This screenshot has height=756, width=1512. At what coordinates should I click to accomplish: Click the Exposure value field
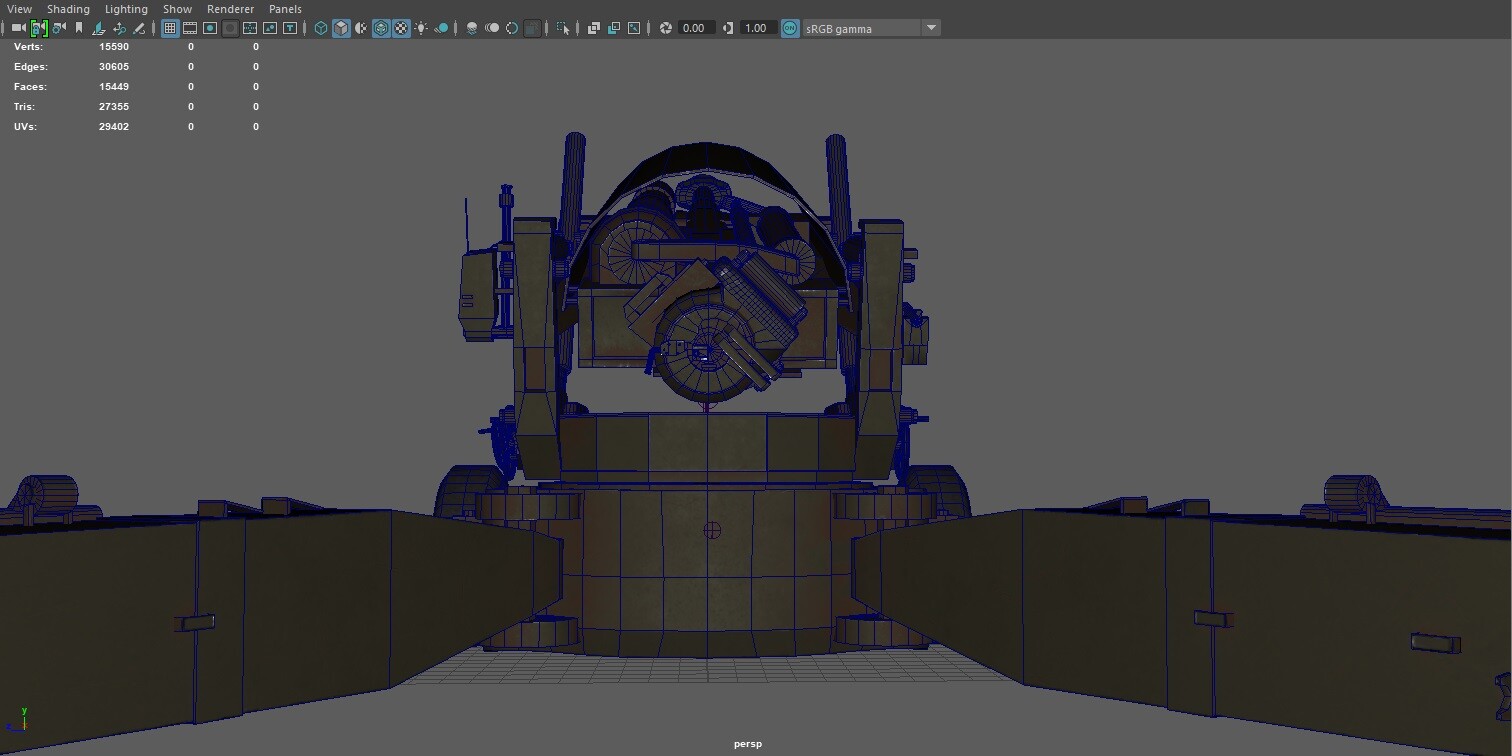[695, 28]
